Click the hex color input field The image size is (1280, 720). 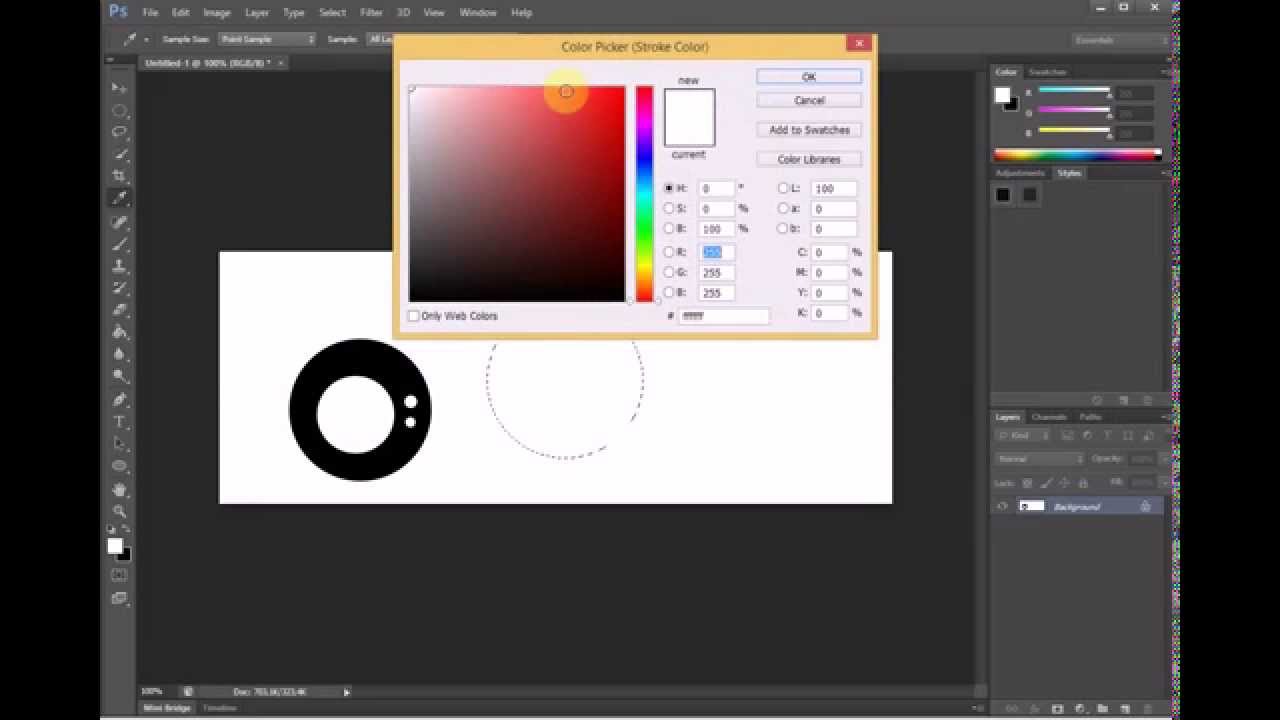coord(724,316)
